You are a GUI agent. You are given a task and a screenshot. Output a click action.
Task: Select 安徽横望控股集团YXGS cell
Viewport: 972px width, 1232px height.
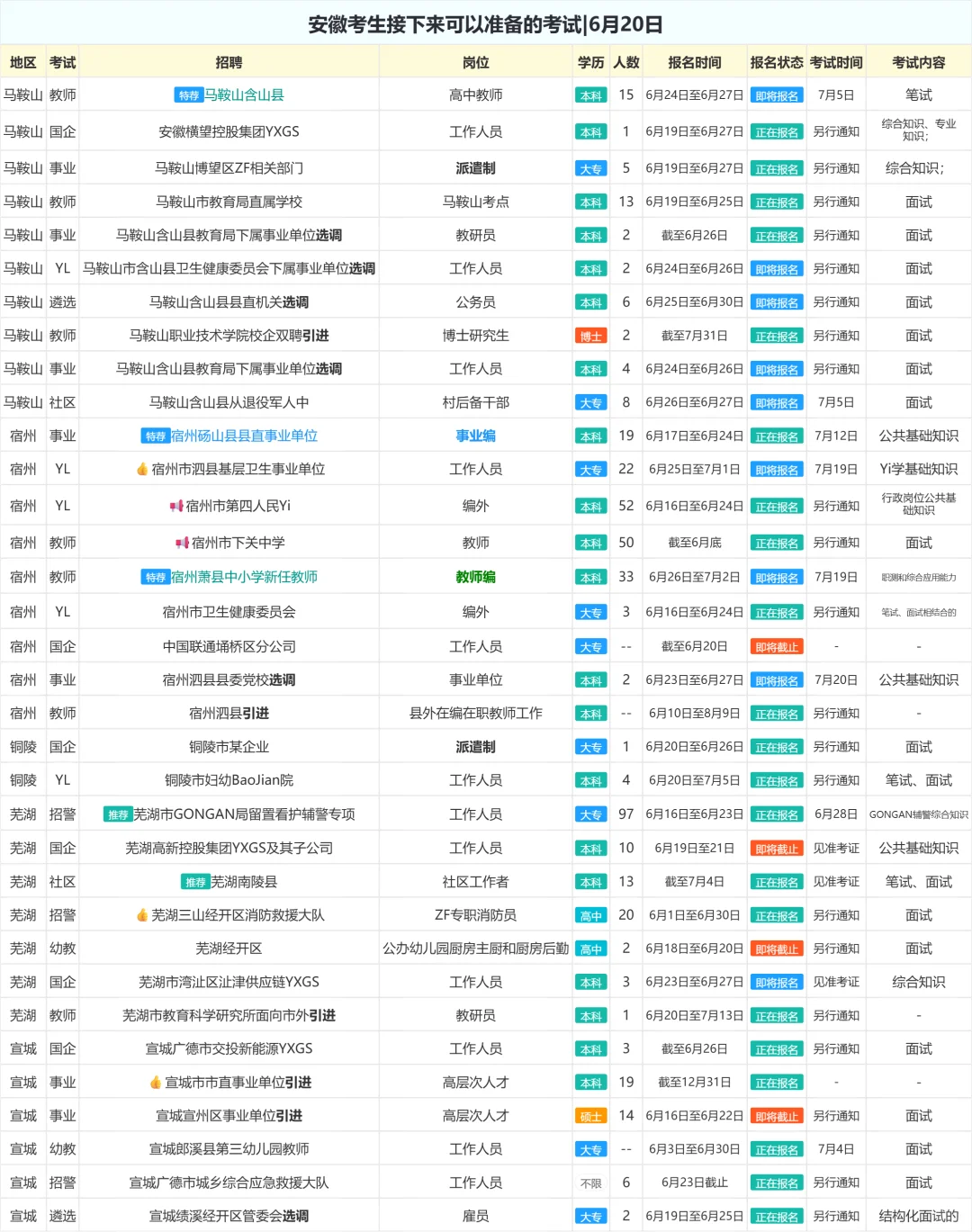click(229, 131)
